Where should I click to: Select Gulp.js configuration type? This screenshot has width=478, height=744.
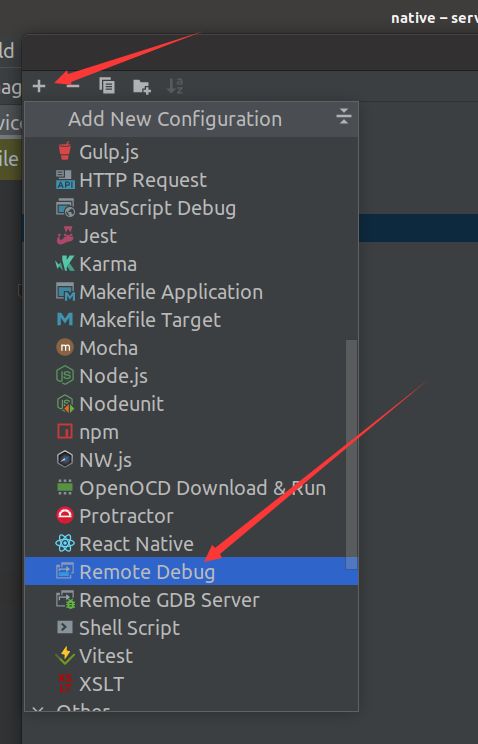pyautogui.click(x=191, y=152)
